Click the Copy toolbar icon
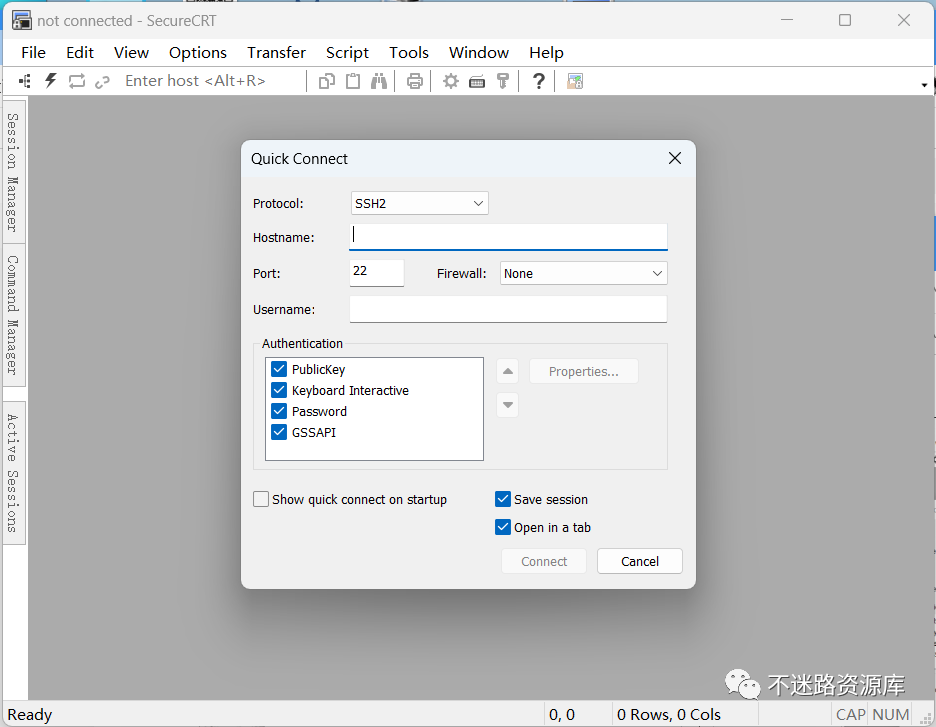This screenshot has width=936, height=727. click(x=327, y=81)
